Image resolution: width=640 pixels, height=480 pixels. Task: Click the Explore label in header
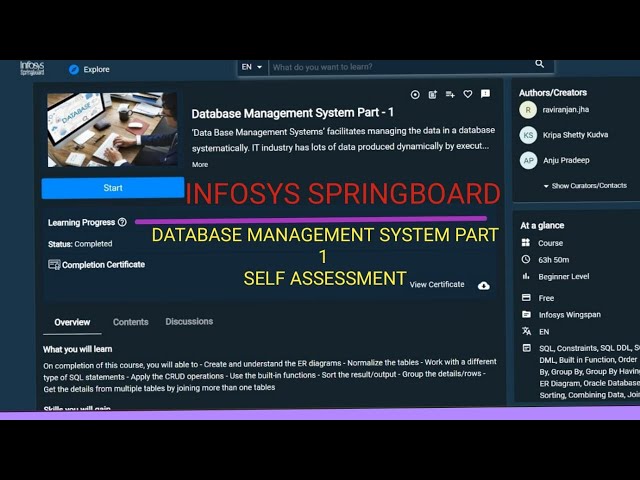pyautogui.click(x=96, y=69)
